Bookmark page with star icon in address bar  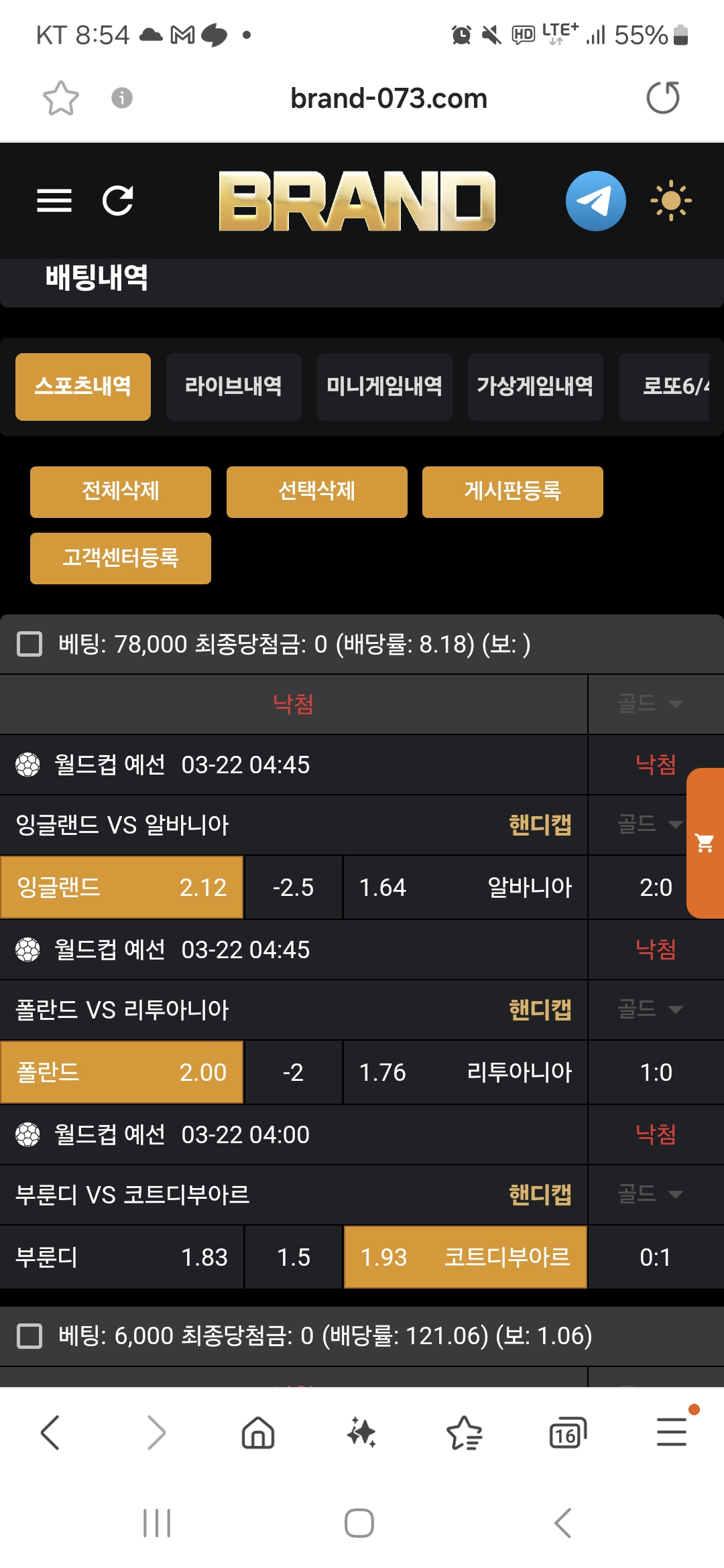[x=61, y=99]
